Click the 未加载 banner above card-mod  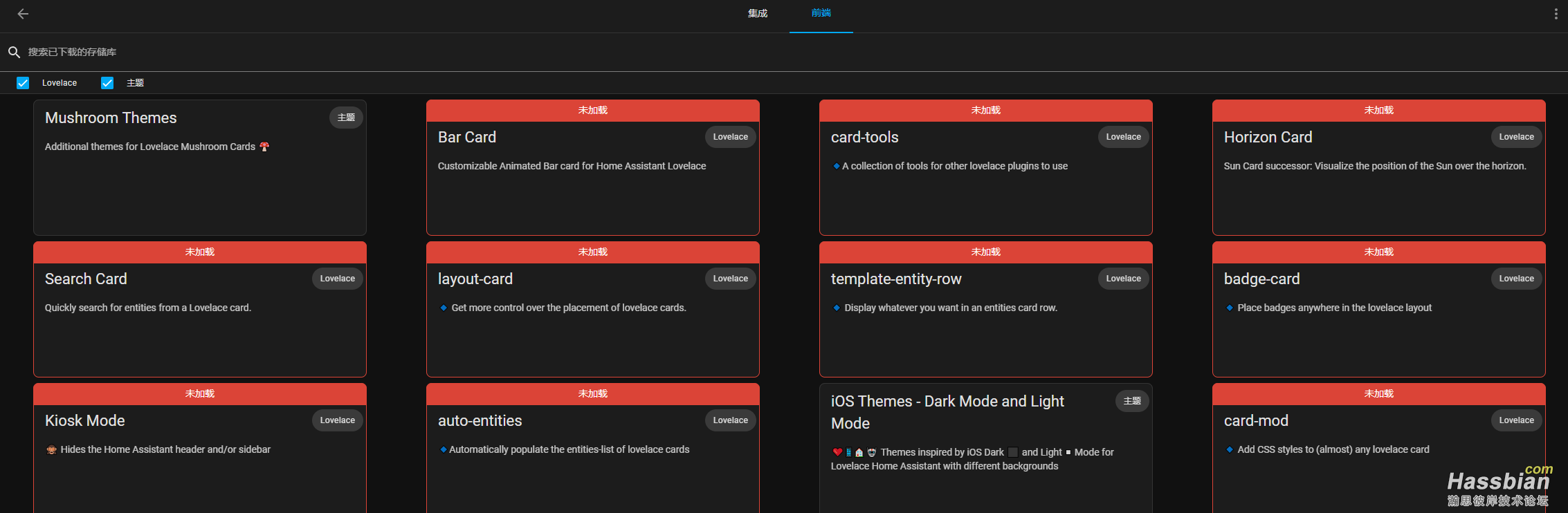[1379, 394]
